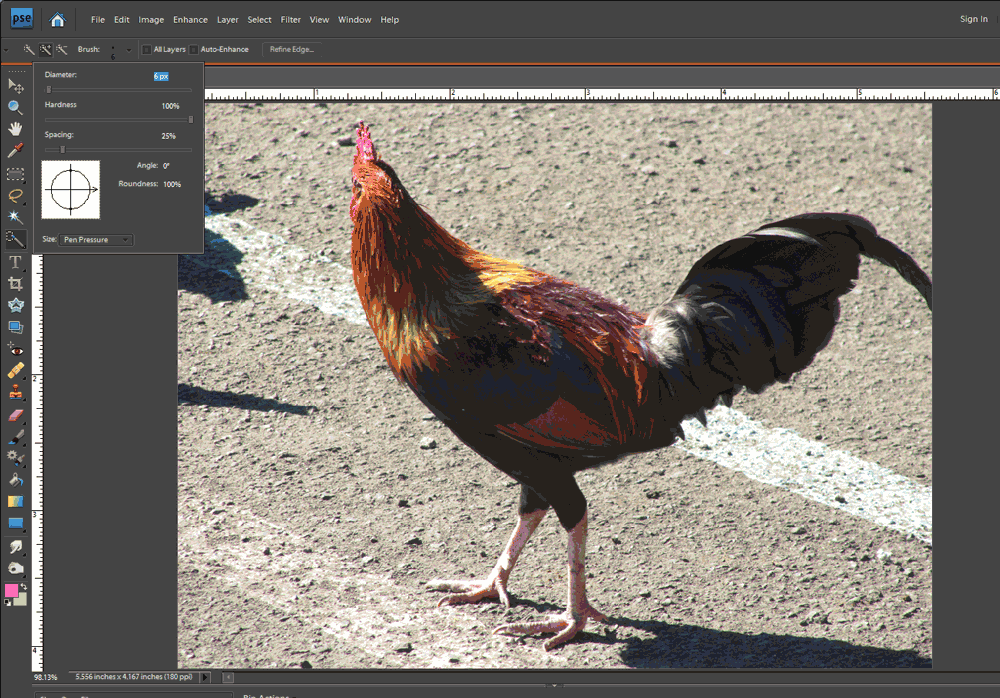Select the Crop tool
The height and width of the screenshot is (698, 1000).
(15, 284)
